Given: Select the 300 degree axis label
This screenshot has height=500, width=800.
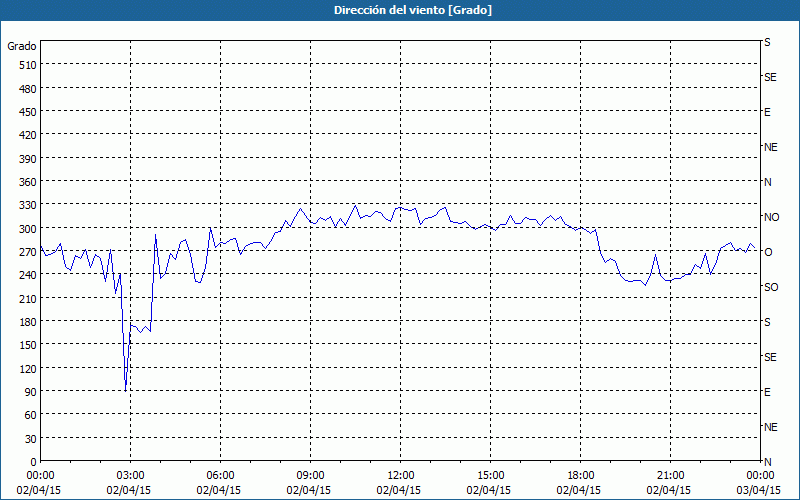Looking at the screenshot, I should (28, 229).
